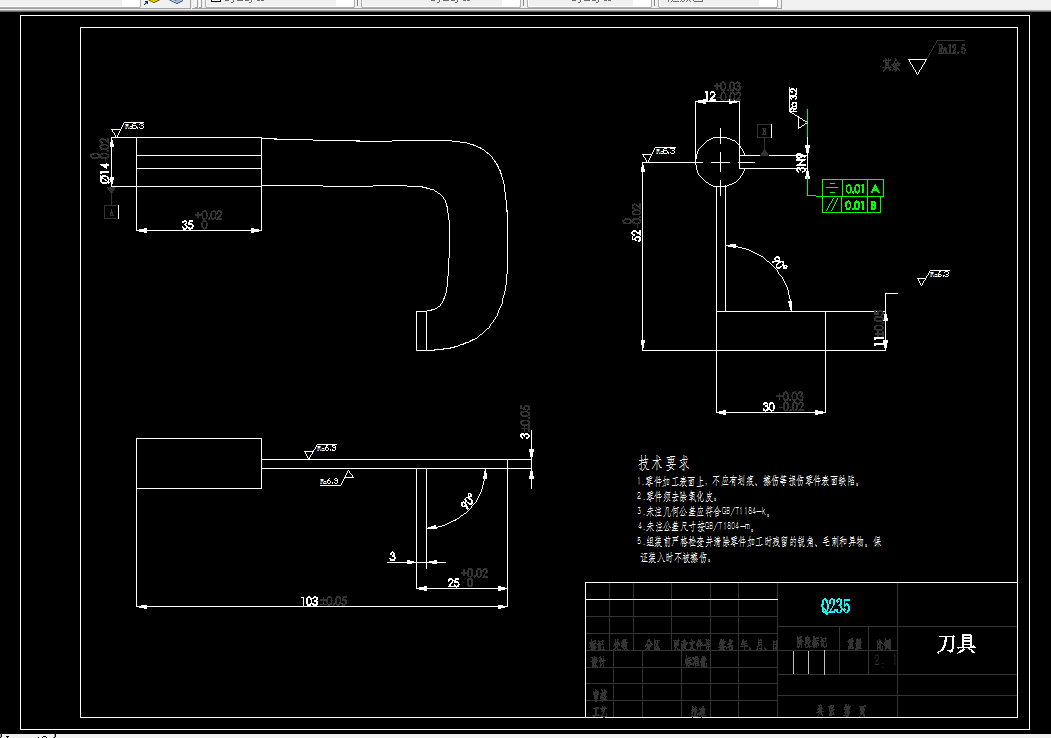Select the green 0.01 B parallelism tolerance frame
The image size is (1051, 738).
coord(851,205)
